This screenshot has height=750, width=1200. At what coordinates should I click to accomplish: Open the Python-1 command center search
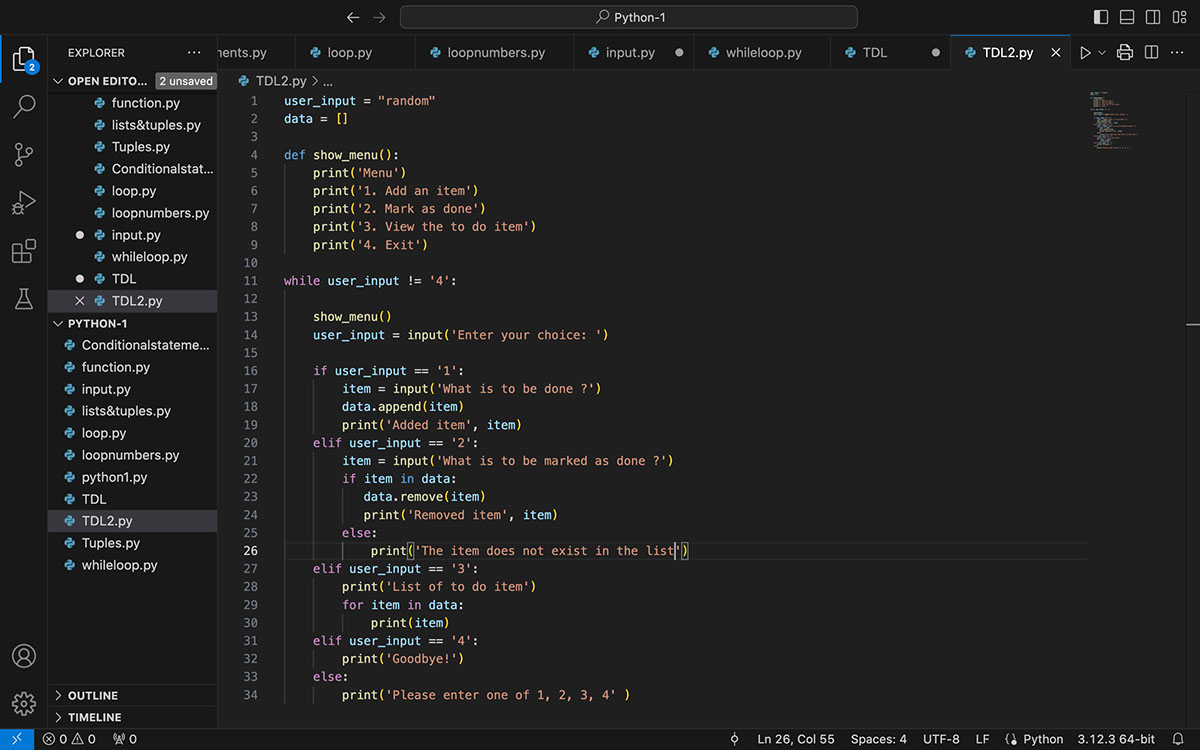coord(629,17)
